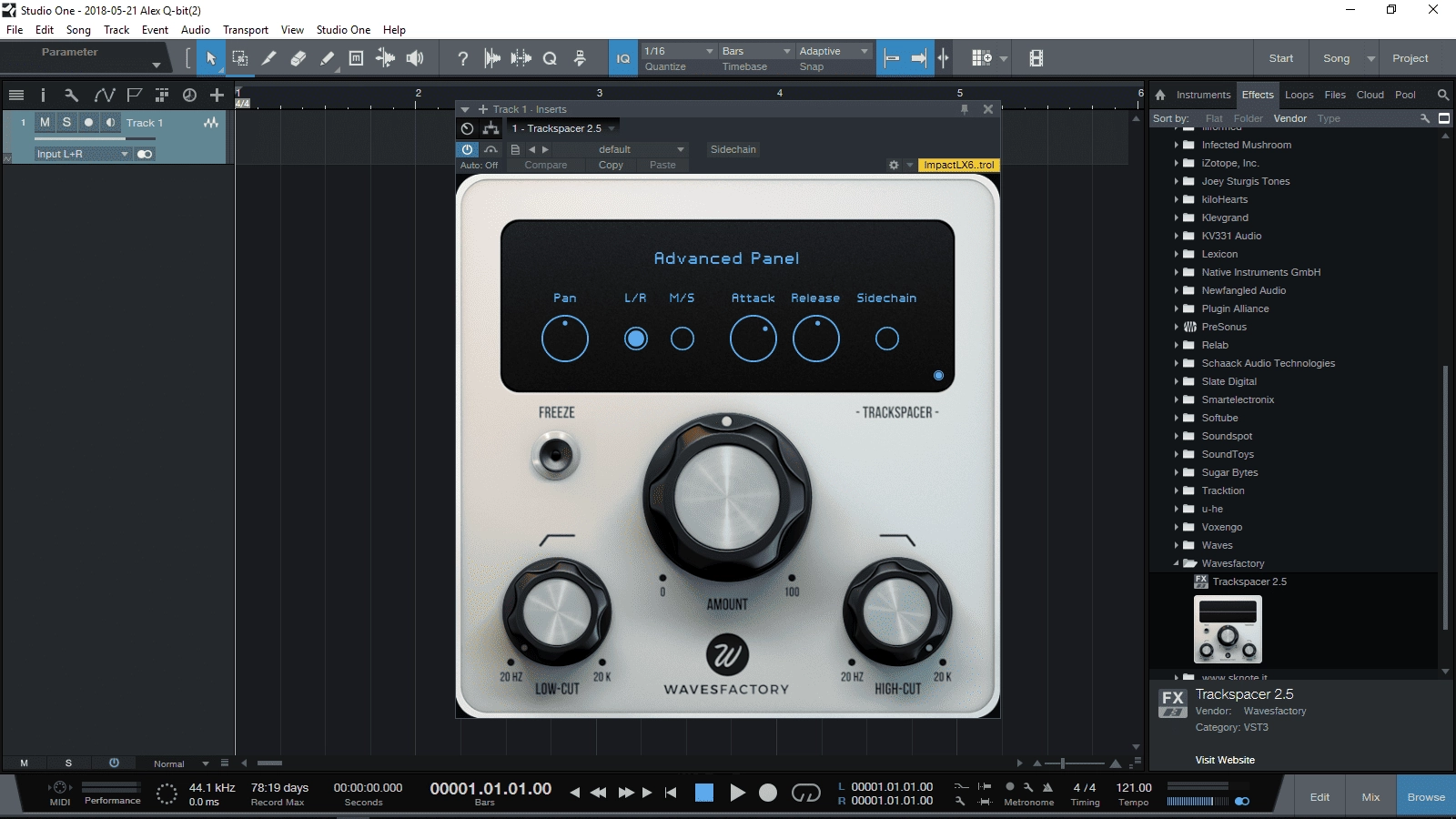The height and width of the screenshot is (819, 1456).
Task: Collapse the Wavesfactory folder
Action: tap(1176, 563)
